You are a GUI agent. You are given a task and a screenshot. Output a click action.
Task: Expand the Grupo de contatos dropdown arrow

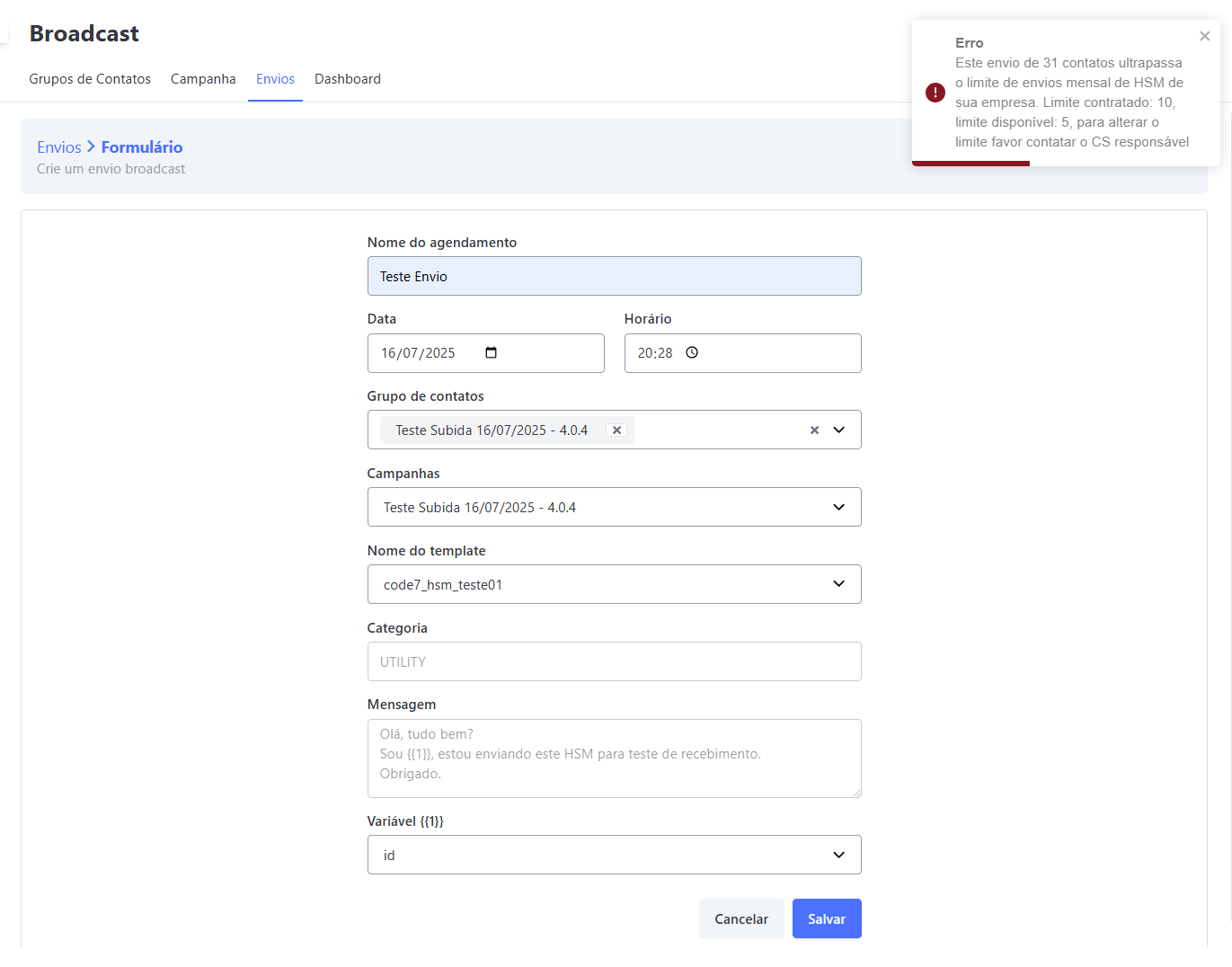coord(838,430)
